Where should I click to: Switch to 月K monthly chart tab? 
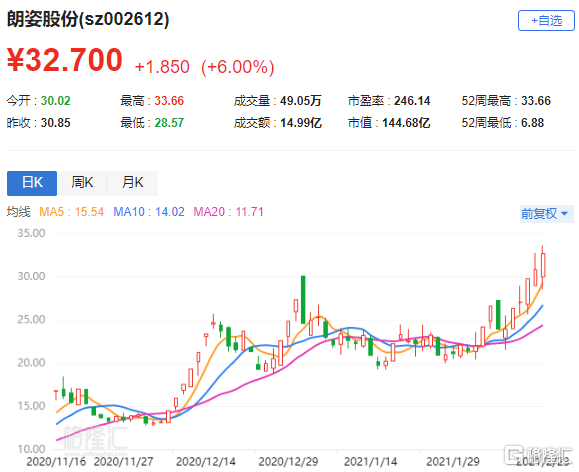(133, 183)
